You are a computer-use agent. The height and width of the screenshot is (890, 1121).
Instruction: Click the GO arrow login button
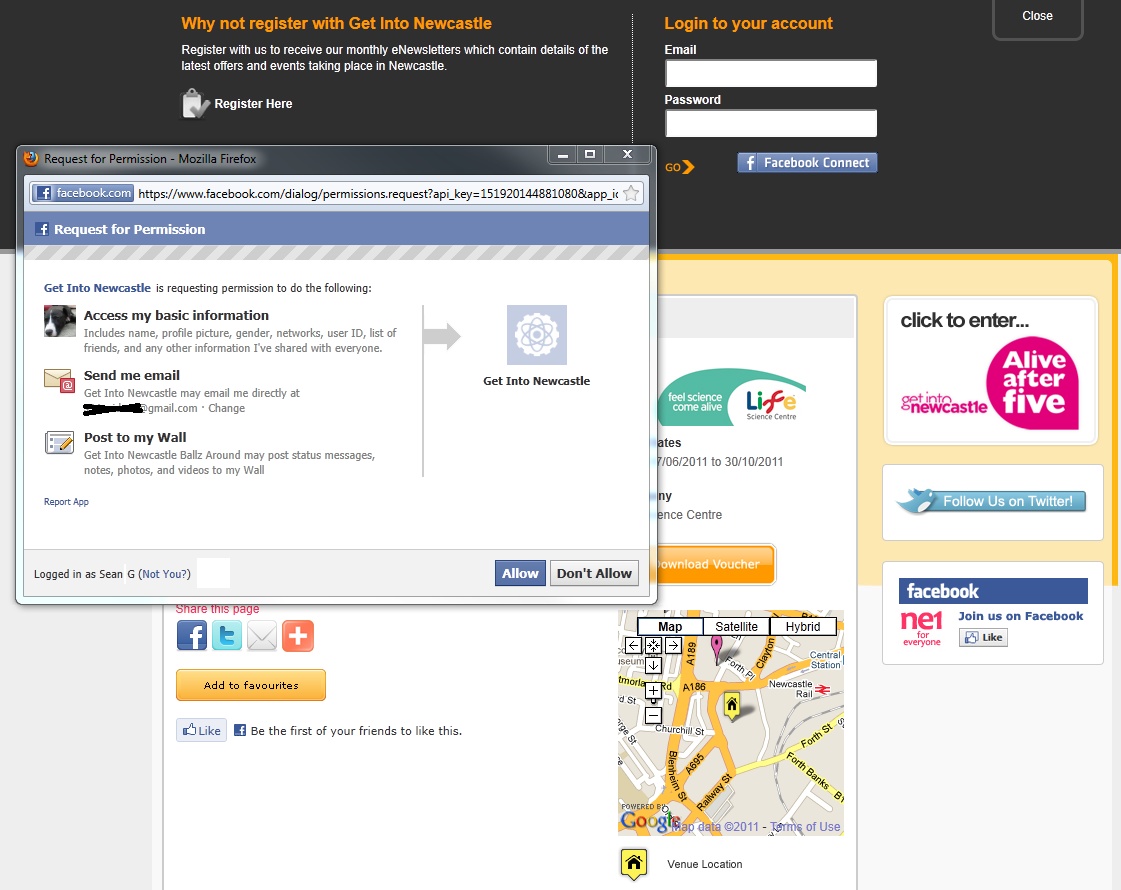pyautogui.click(x=680, y=167)
